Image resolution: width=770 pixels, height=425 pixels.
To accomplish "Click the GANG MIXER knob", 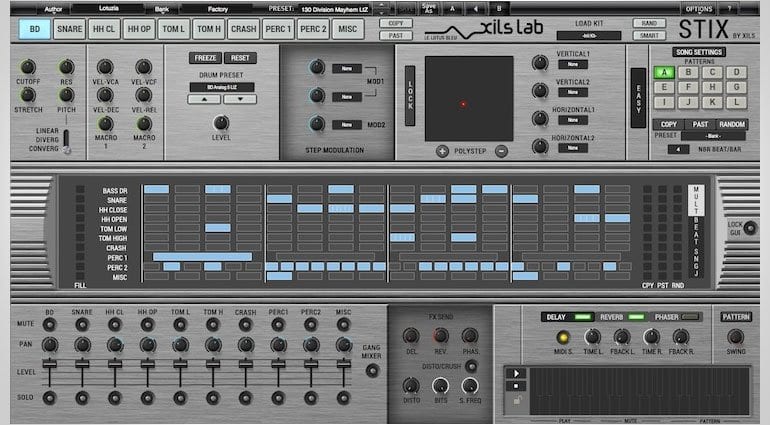I will click(x=372, y=370).
